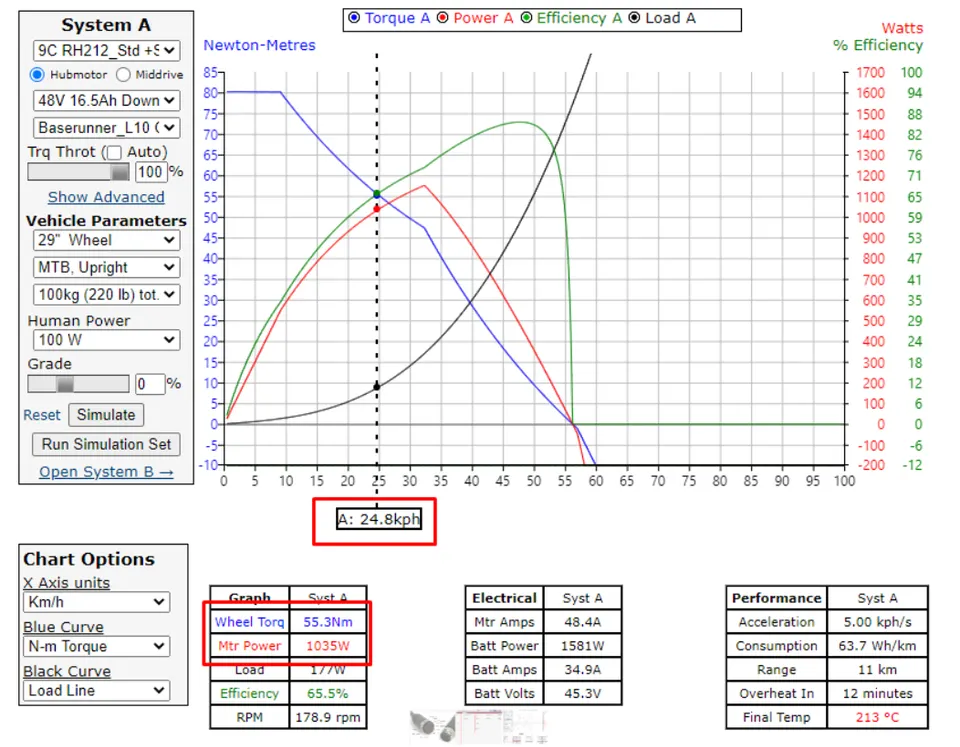Click the Batt Power 1581W value
960x747 pixels.
(x=583, y=646)
